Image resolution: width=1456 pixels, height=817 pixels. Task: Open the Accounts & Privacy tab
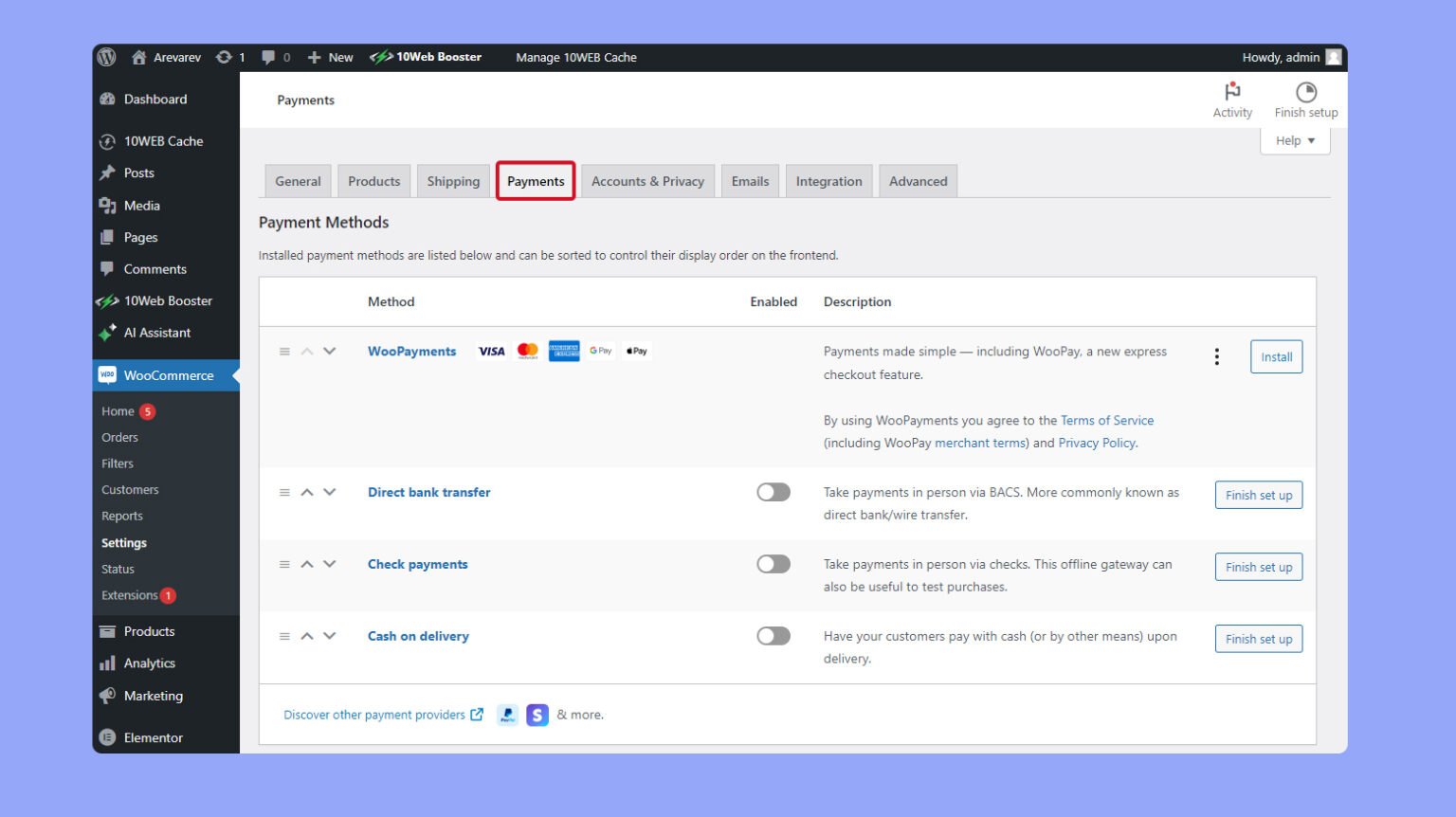tap(647, 181)
